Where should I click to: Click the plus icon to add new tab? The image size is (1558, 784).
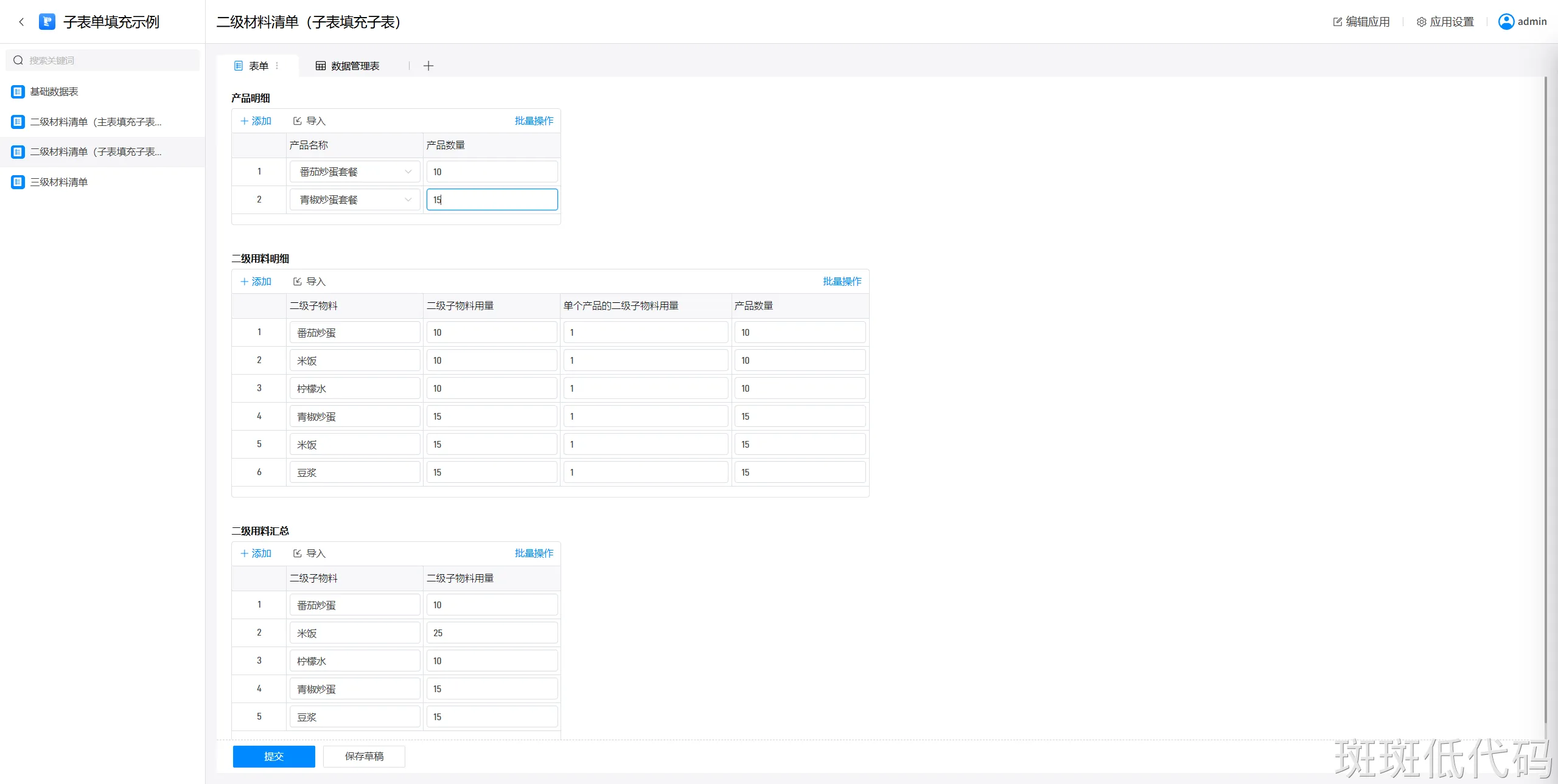428,66
